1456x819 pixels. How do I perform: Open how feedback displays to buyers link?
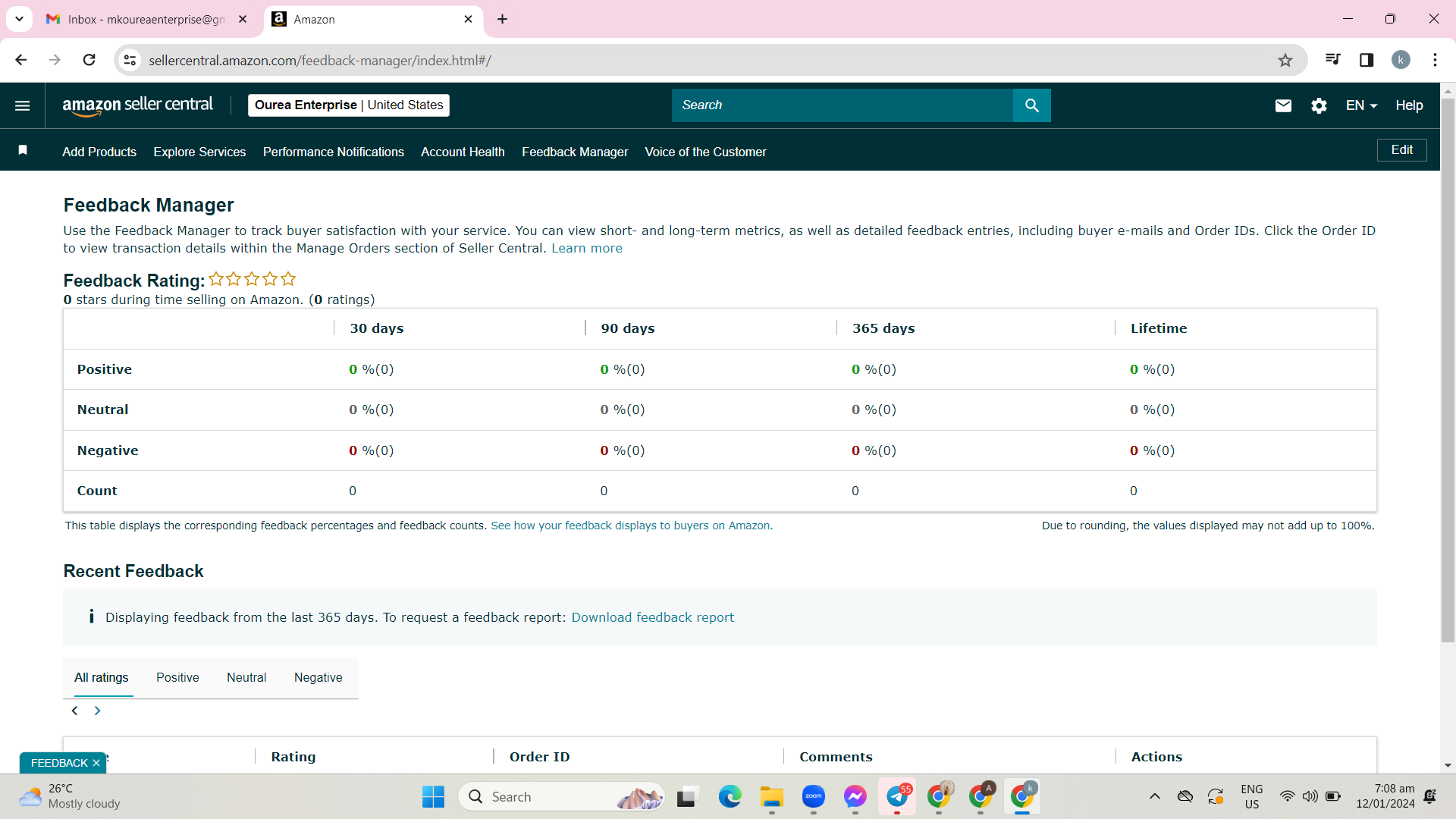pyautogui.click(x=632, y=526)
